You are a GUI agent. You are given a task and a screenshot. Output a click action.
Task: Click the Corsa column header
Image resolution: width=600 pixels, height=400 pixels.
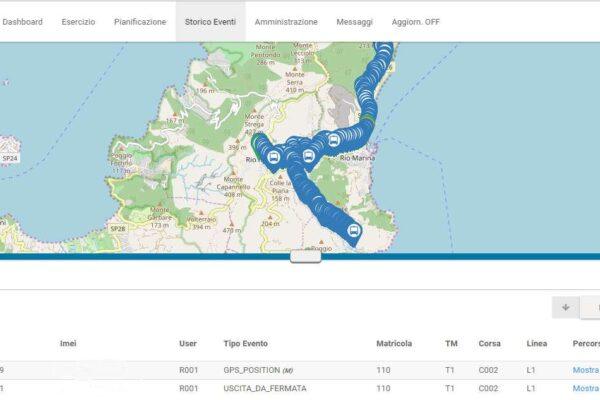(489, 344)
